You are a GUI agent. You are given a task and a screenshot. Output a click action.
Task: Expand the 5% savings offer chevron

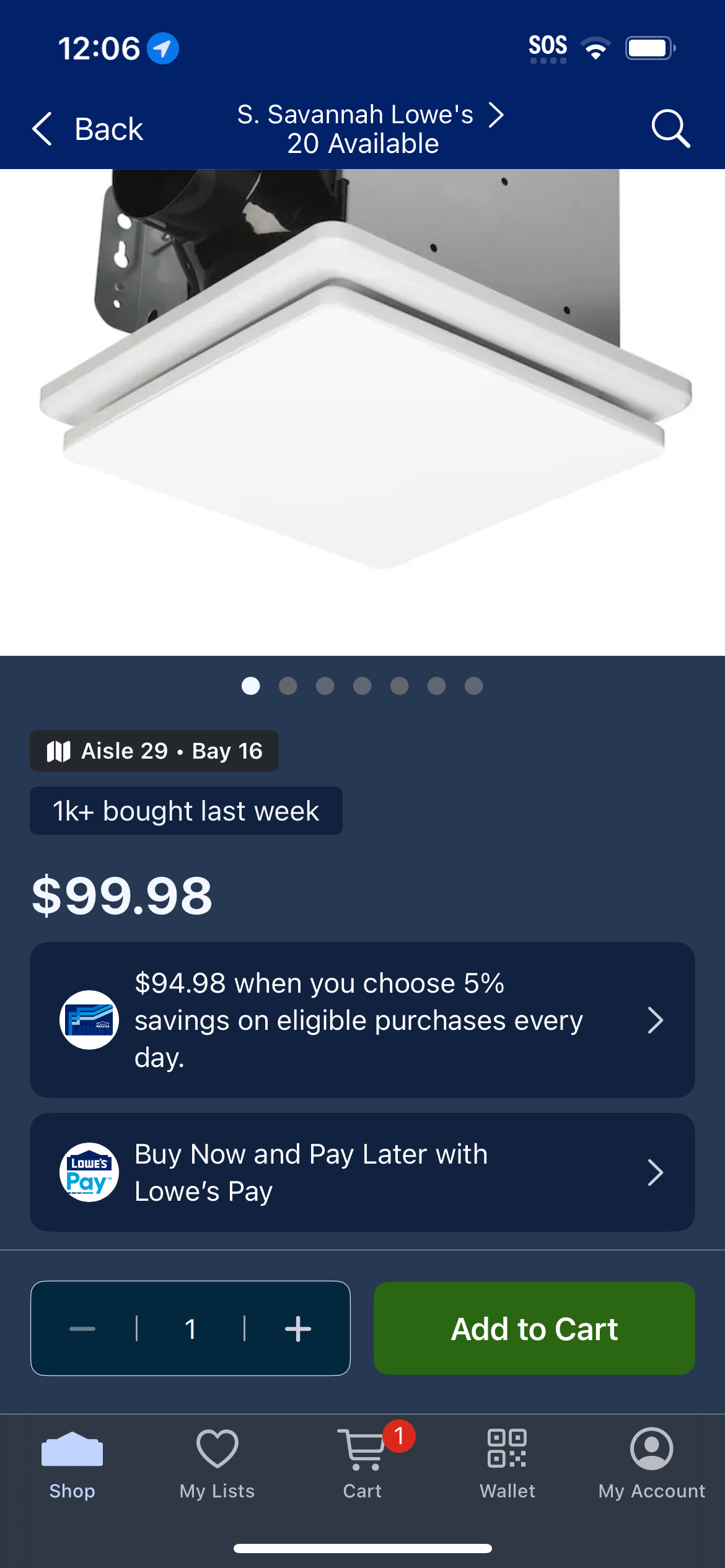pos(656,1020)
